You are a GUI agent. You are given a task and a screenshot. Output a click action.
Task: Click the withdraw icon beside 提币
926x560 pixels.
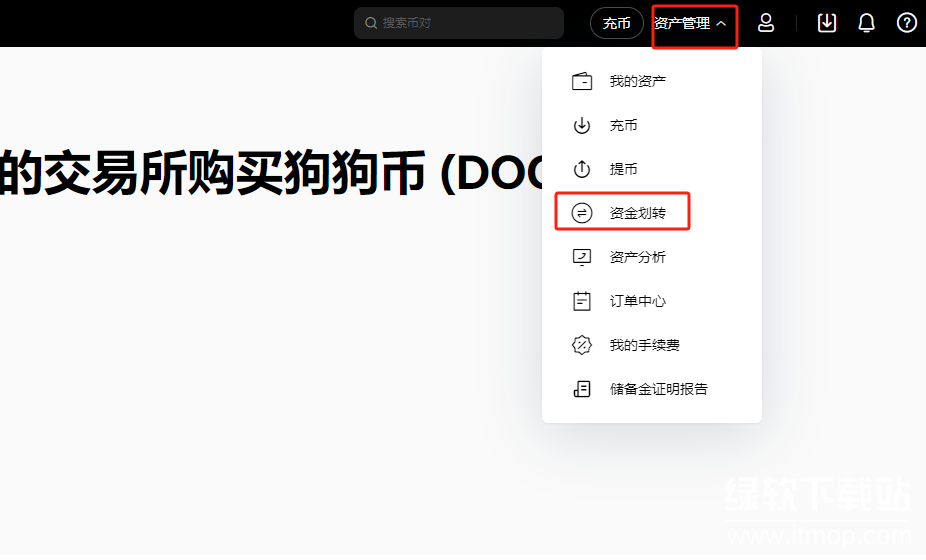[x=582, y=169]
